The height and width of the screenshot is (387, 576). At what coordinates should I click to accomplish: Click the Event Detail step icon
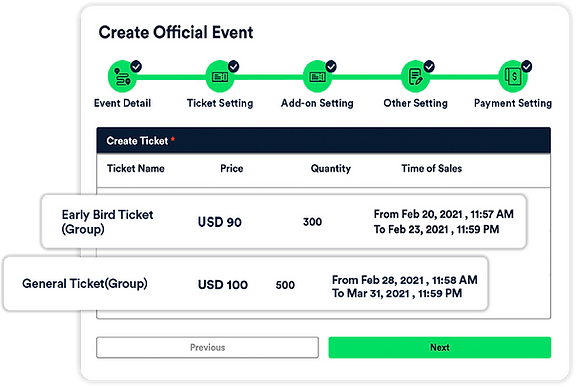click(x=122, y=77)
